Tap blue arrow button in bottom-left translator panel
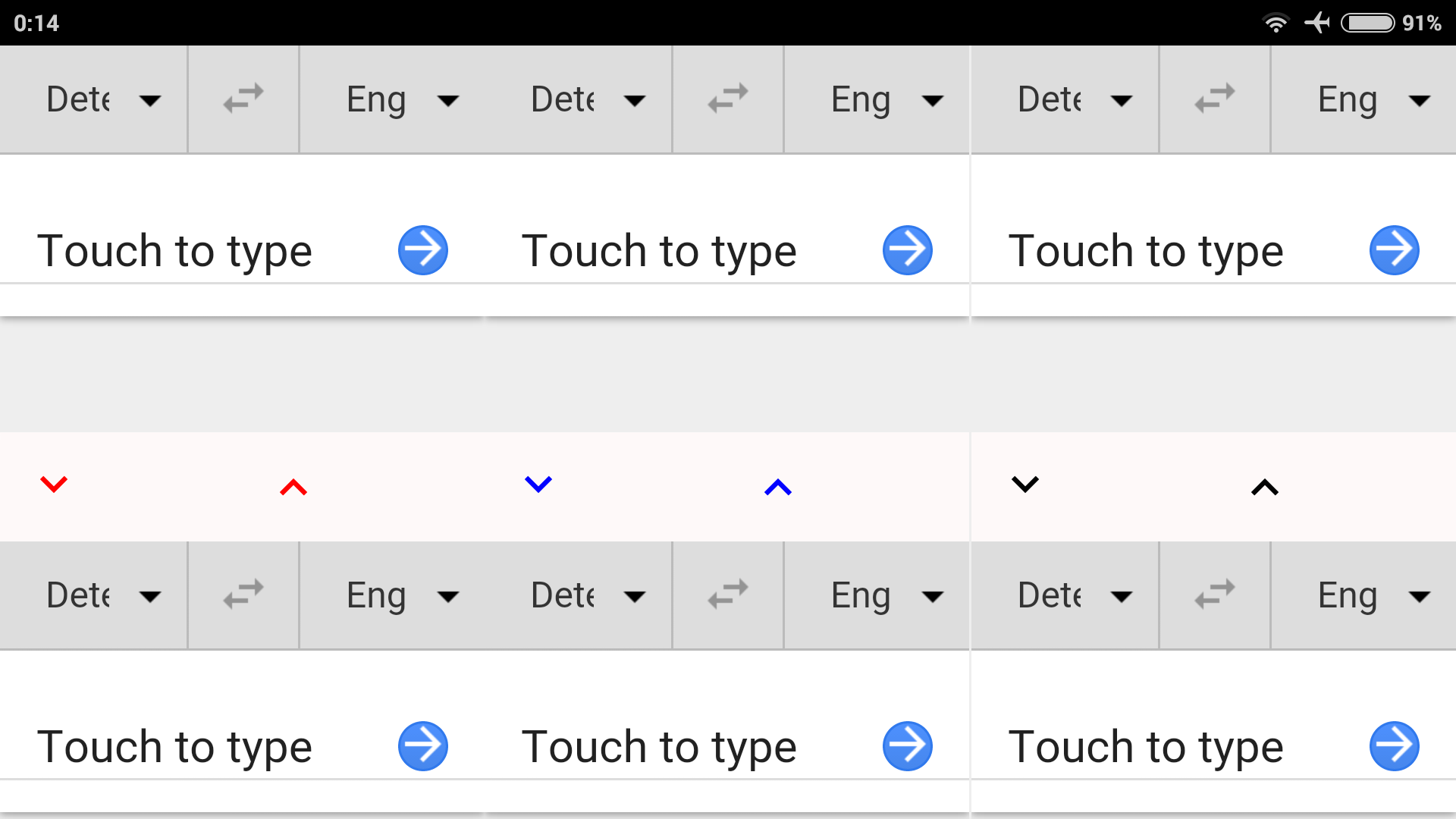Image resolution: width=1456 pixels, height=819 pixels. pyautogui.click(x=423, y=746)
